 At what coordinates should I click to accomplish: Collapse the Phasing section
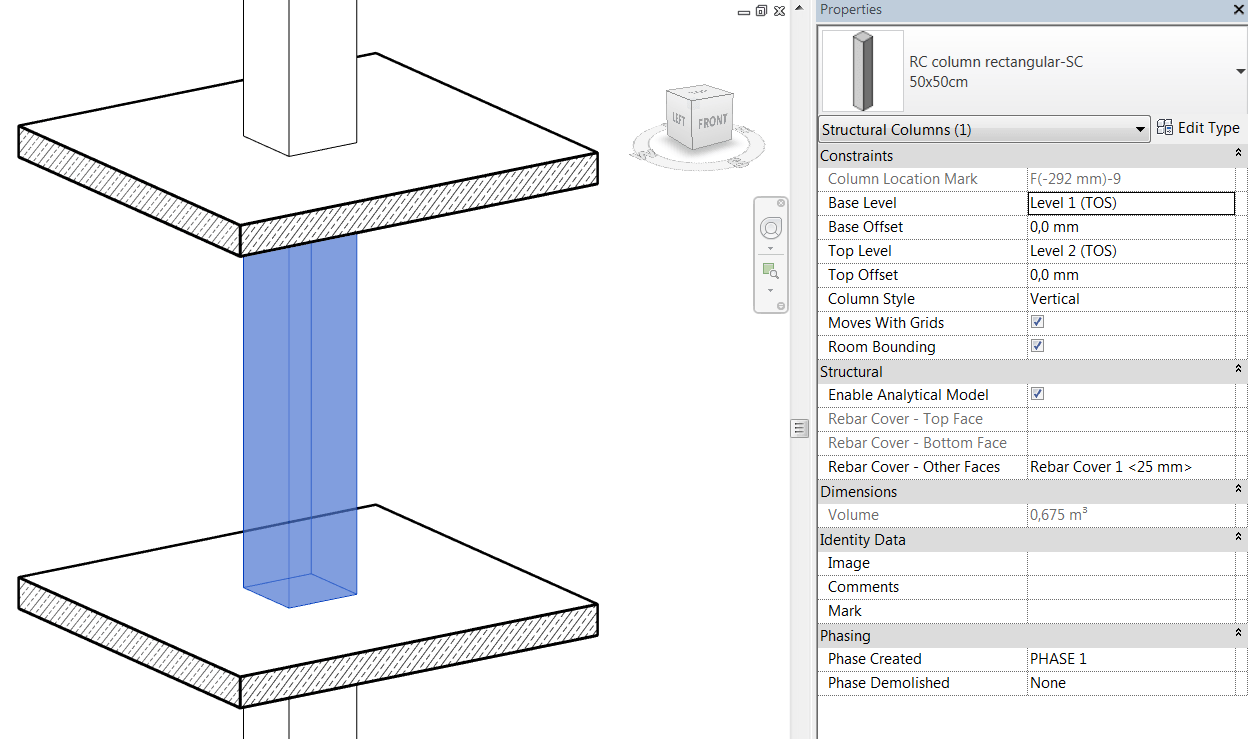tap(1238, 635)
